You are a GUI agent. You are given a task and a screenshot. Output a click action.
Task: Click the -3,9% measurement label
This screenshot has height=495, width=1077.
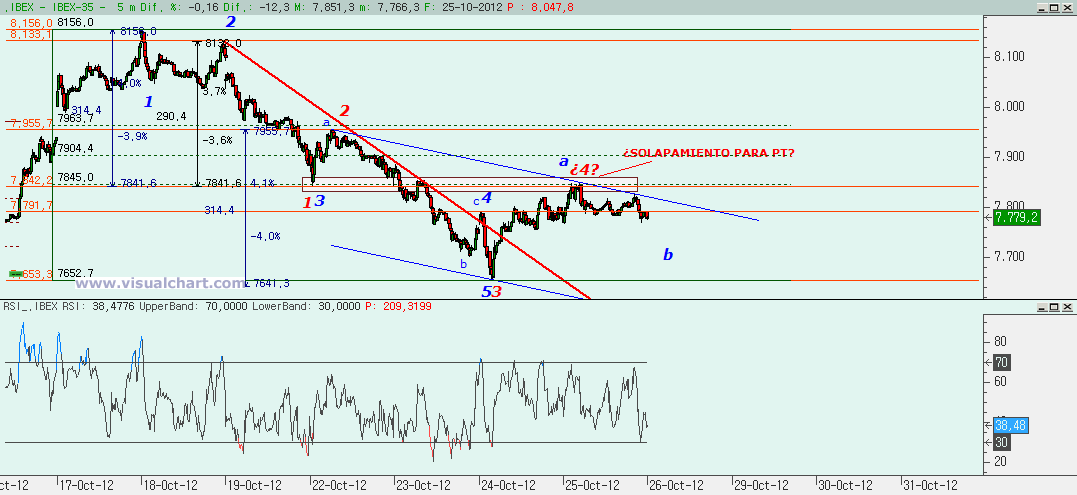pyautogui.click(x=132, y=136)
